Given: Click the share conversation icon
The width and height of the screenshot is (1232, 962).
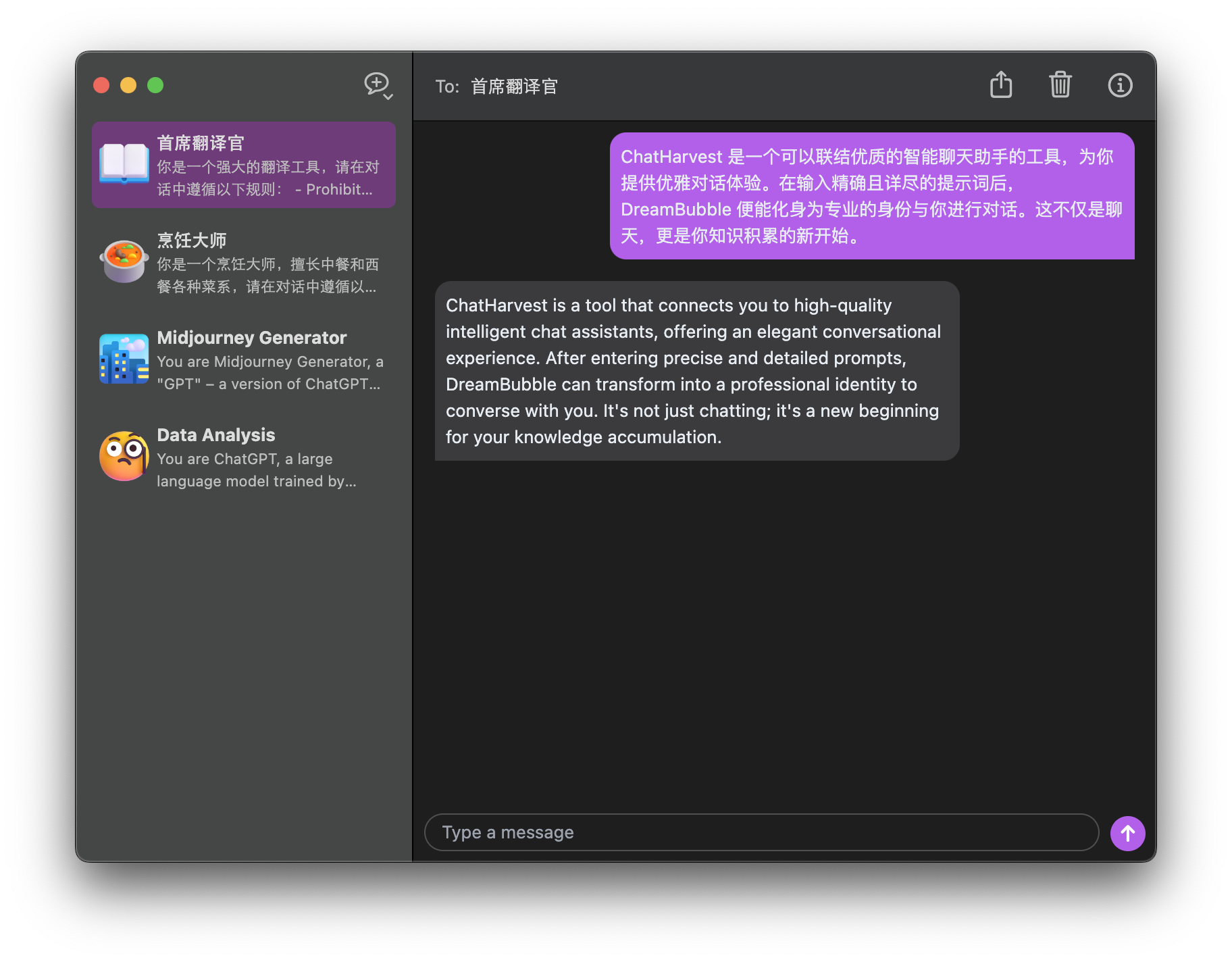Looking at the screenshot, I should [x=1001, y=84].
